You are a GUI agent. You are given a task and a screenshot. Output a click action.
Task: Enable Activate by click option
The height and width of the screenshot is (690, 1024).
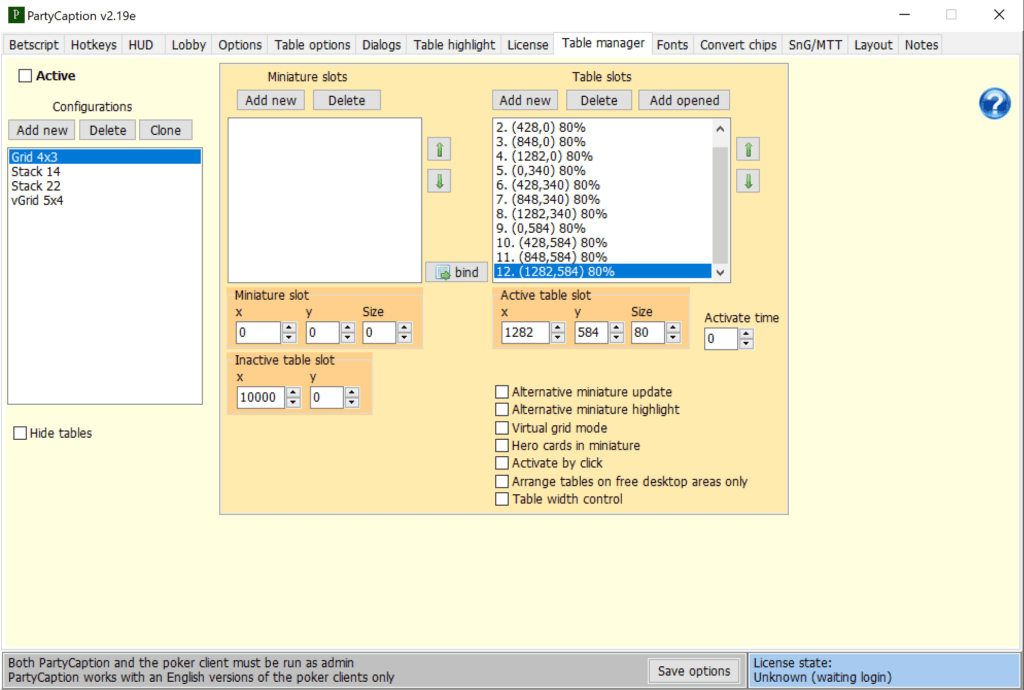[x=502, y=463]
